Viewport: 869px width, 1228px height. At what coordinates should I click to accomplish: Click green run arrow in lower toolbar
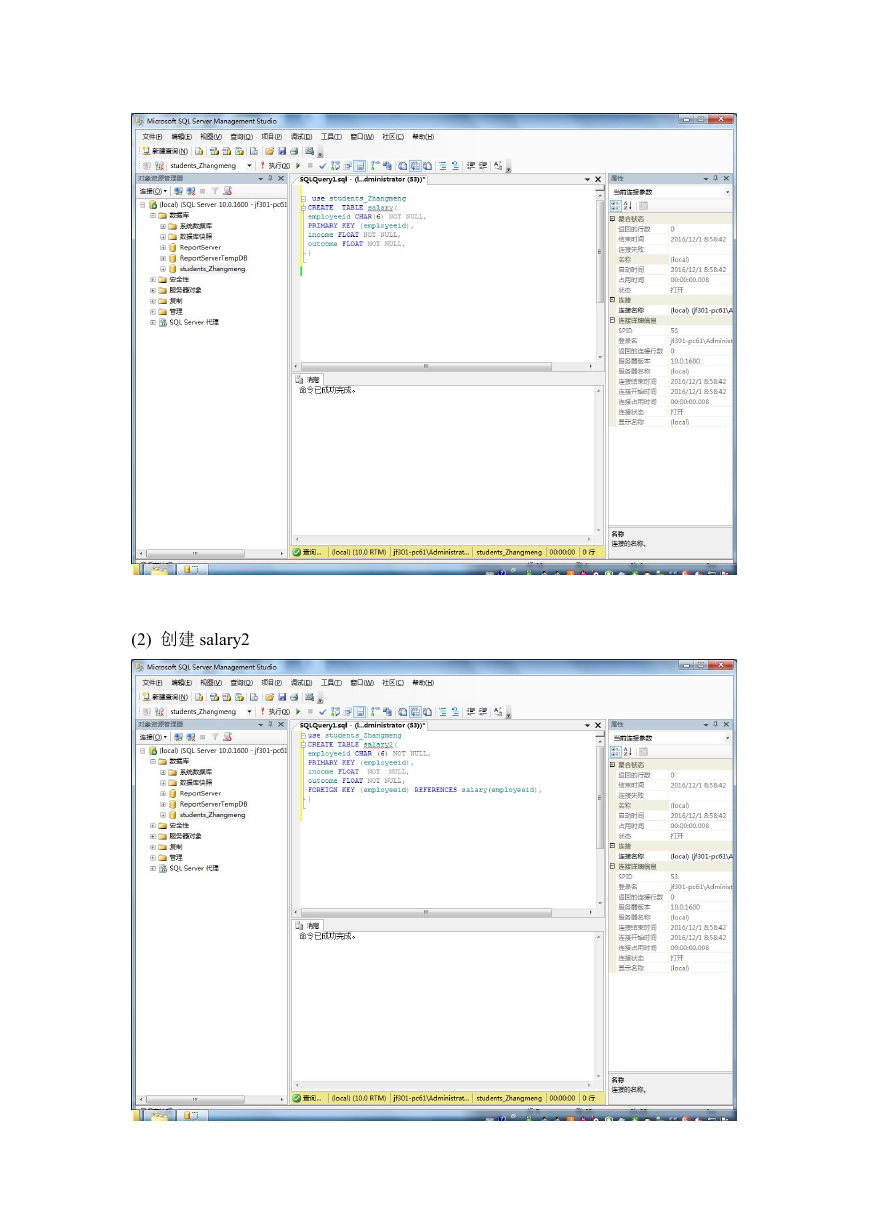(x=298, y=711)
